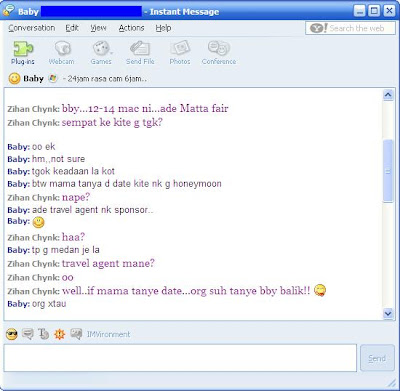Click message 'tp g medan je la'
Image resolution: width=400 pixels, height=391 pixels.
point(66,250)
